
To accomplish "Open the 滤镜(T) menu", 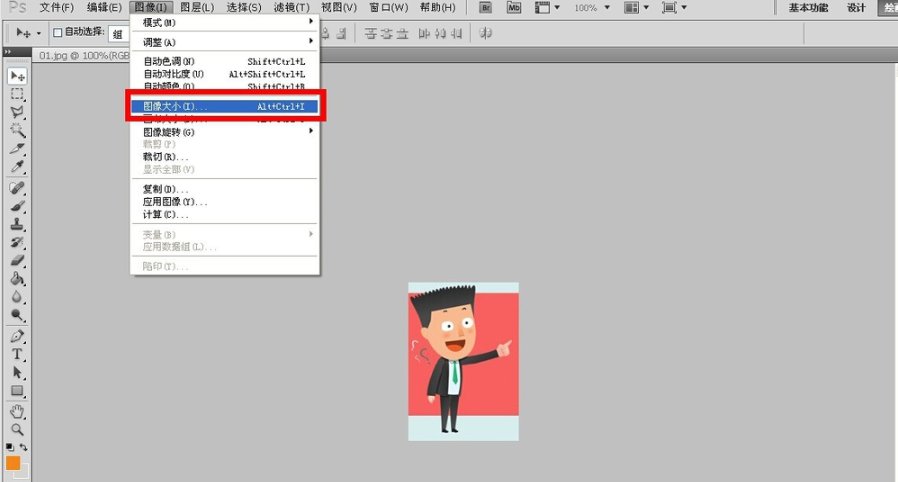I will tap(291, 8).
